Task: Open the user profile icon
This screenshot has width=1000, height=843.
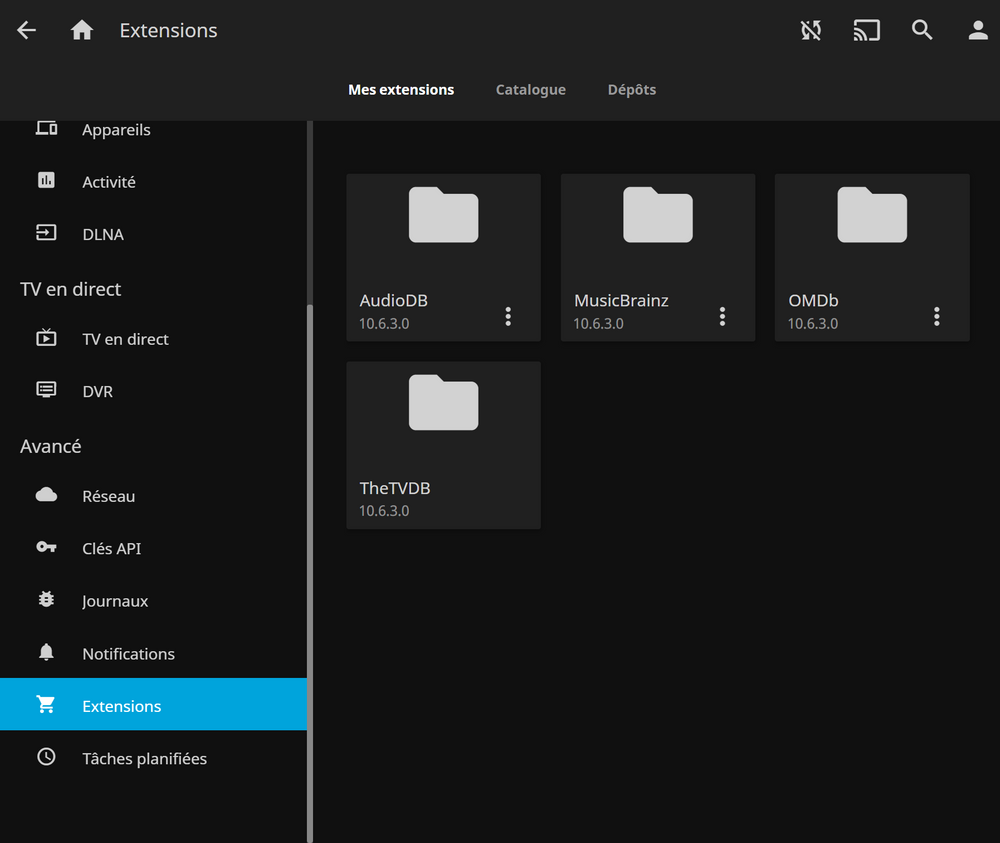Action: 978,31
